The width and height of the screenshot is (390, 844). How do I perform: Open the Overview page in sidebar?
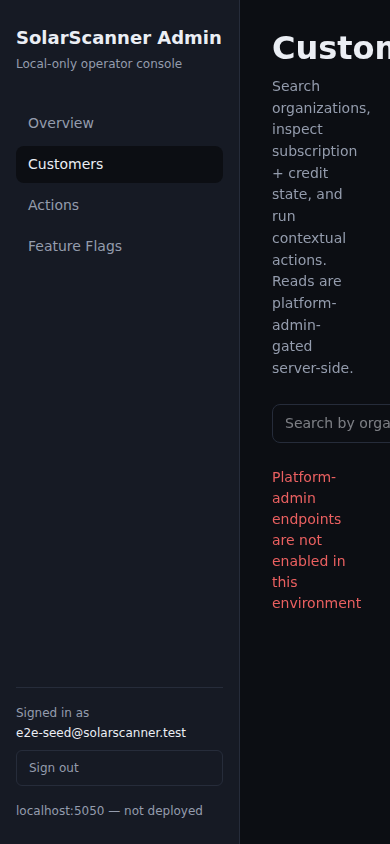(119, 123)
